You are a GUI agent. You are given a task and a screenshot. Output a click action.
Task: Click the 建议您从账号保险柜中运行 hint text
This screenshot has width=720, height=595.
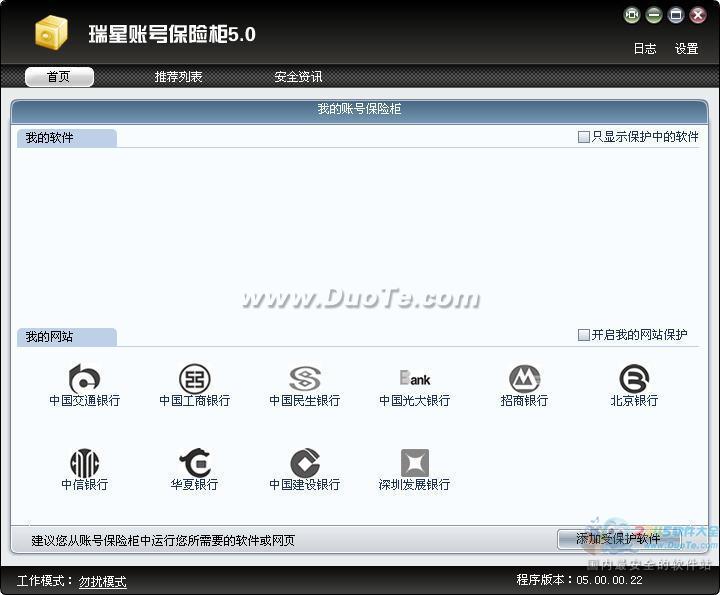click(163, 540)
